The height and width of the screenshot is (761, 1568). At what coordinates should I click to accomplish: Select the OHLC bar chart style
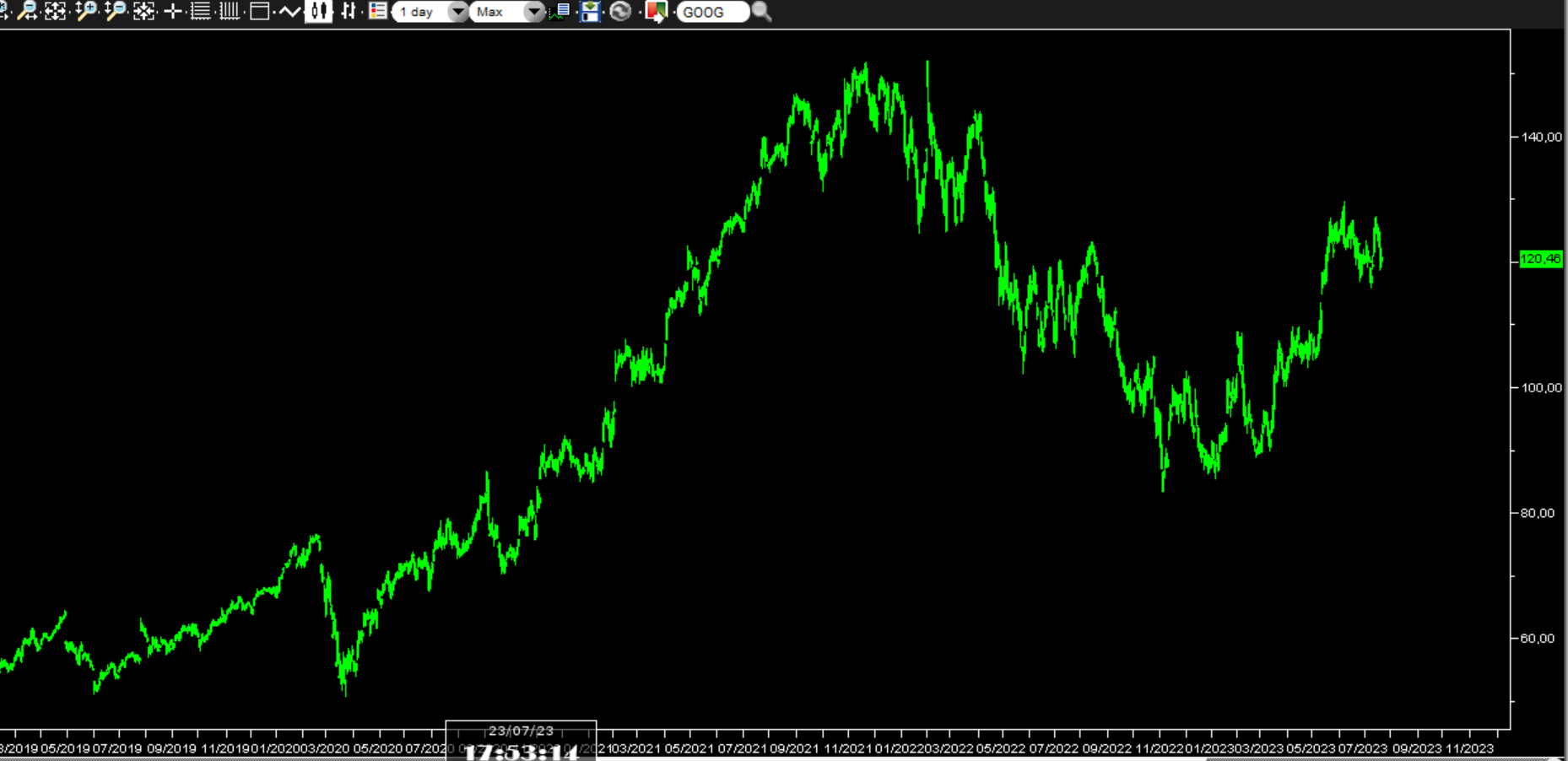coord(348,11)
